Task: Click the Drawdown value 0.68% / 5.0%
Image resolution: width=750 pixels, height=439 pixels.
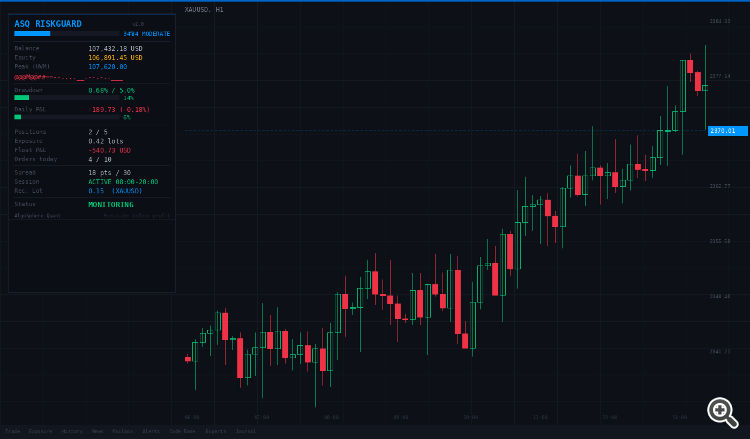Action: [111, 90]
